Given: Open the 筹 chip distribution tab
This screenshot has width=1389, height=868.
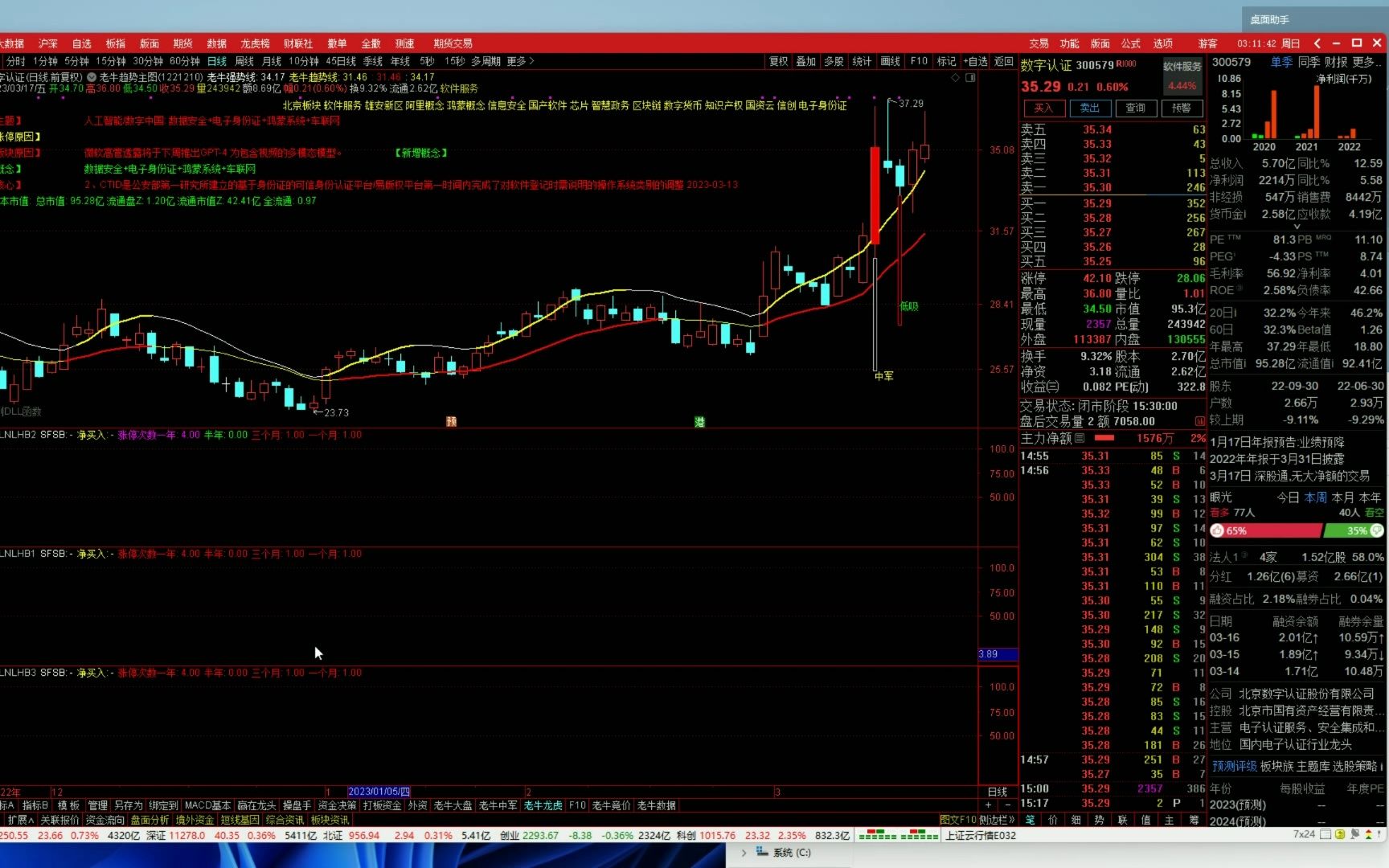Looking at the screenshot, I should coord(1194,820).
